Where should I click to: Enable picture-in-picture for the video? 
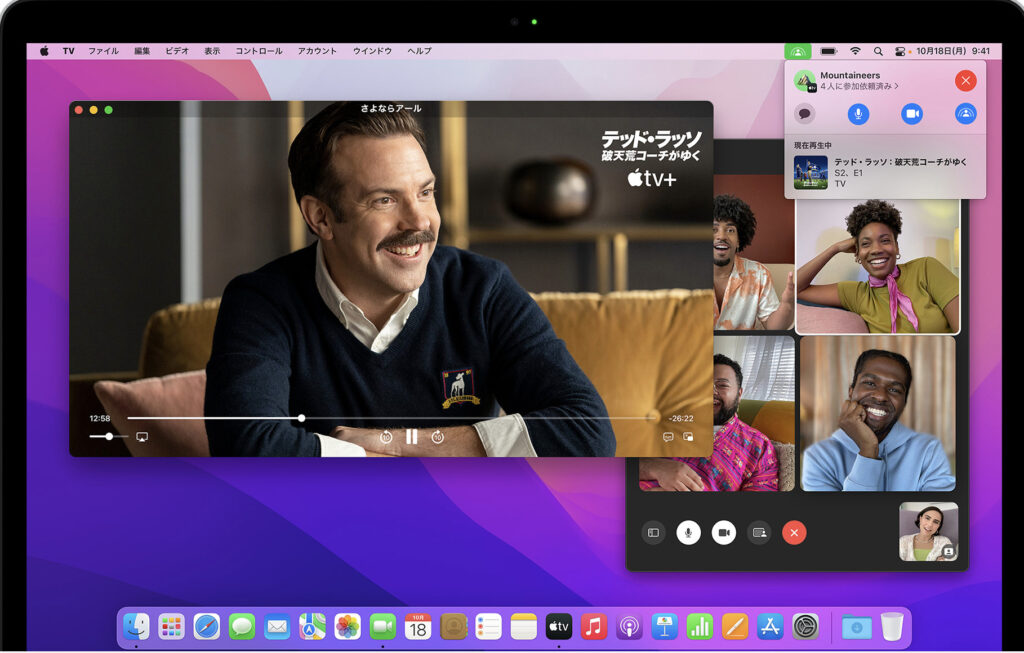(688, 437)
